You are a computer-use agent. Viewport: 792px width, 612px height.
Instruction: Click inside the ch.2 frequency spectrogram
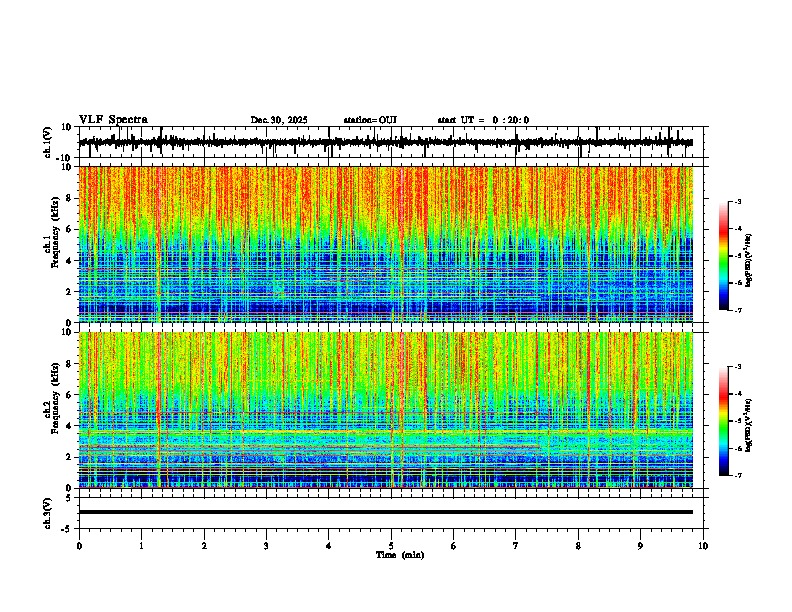pyautogui.click(x=385, y=410)
